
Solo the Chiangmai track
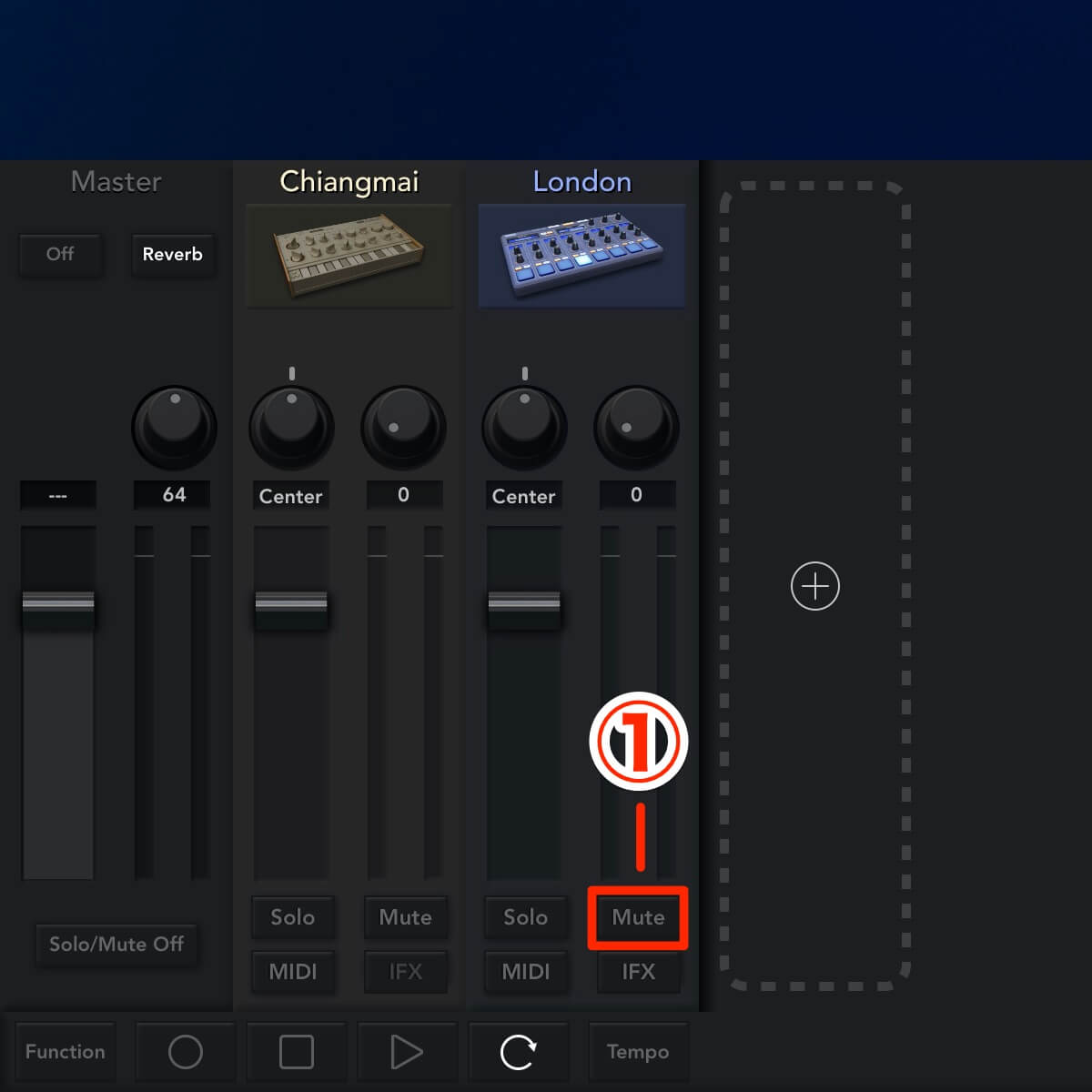292,917
